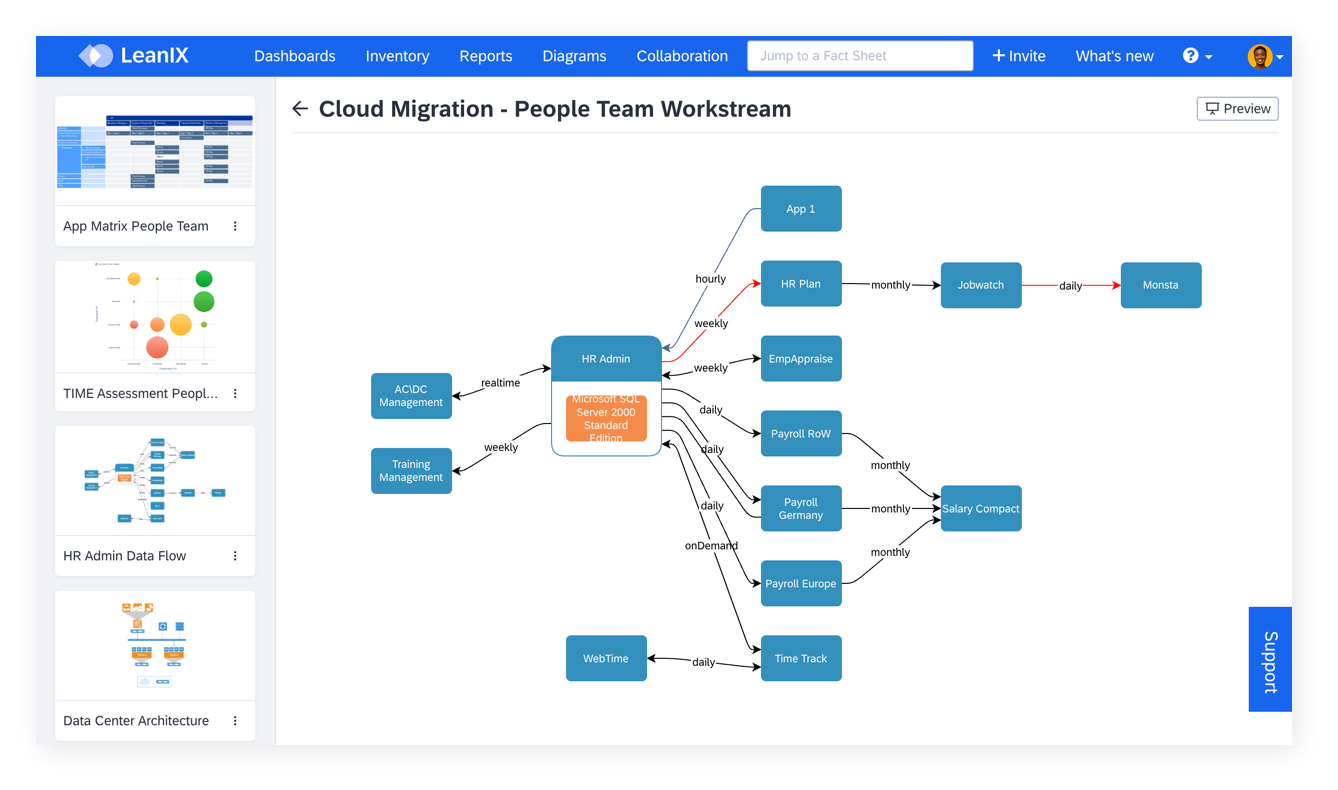This screenshot has height=790, width=1338.
Task: Select the Jobwatch node
Action: pos(981,285)
